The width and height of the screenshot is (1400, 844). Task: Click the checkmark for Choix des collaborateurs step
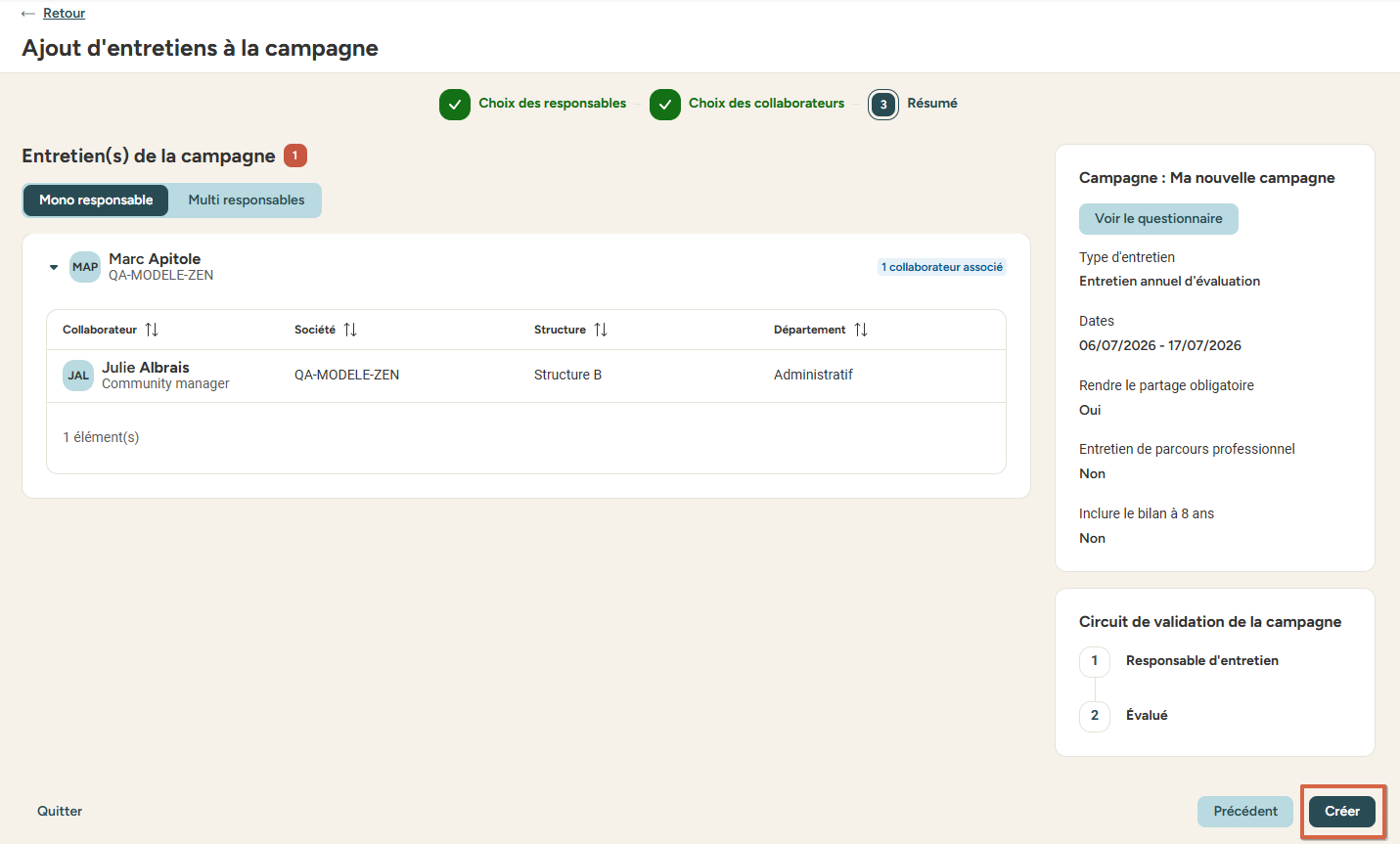coord(665,105)
